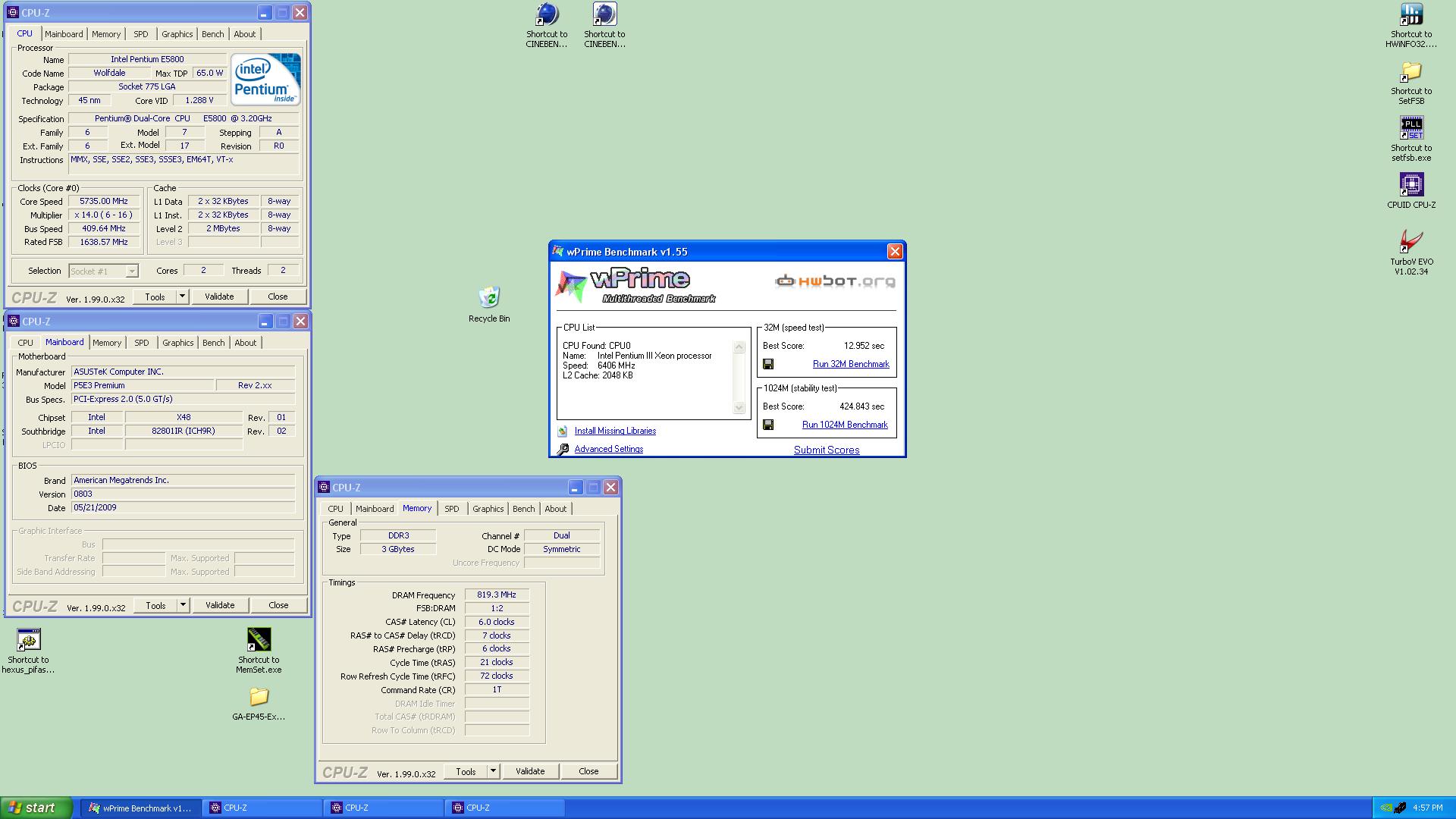Open SPD tab in top CPU-Z window
Image resolution: width=1456 pixels, height=819 pixels.
141,34
